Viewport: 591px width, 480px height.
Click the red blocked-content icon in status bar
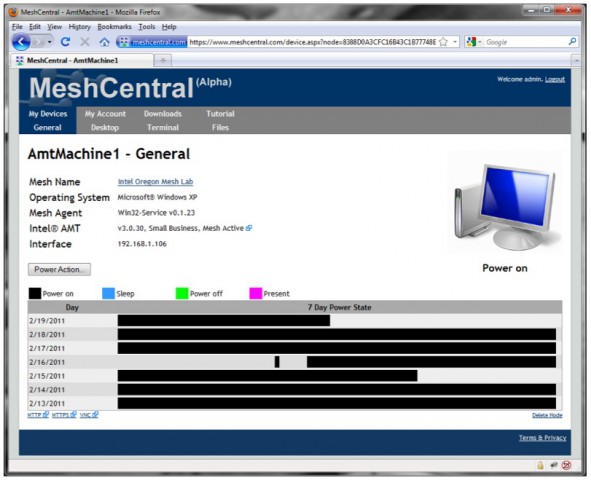click(566, 465)
